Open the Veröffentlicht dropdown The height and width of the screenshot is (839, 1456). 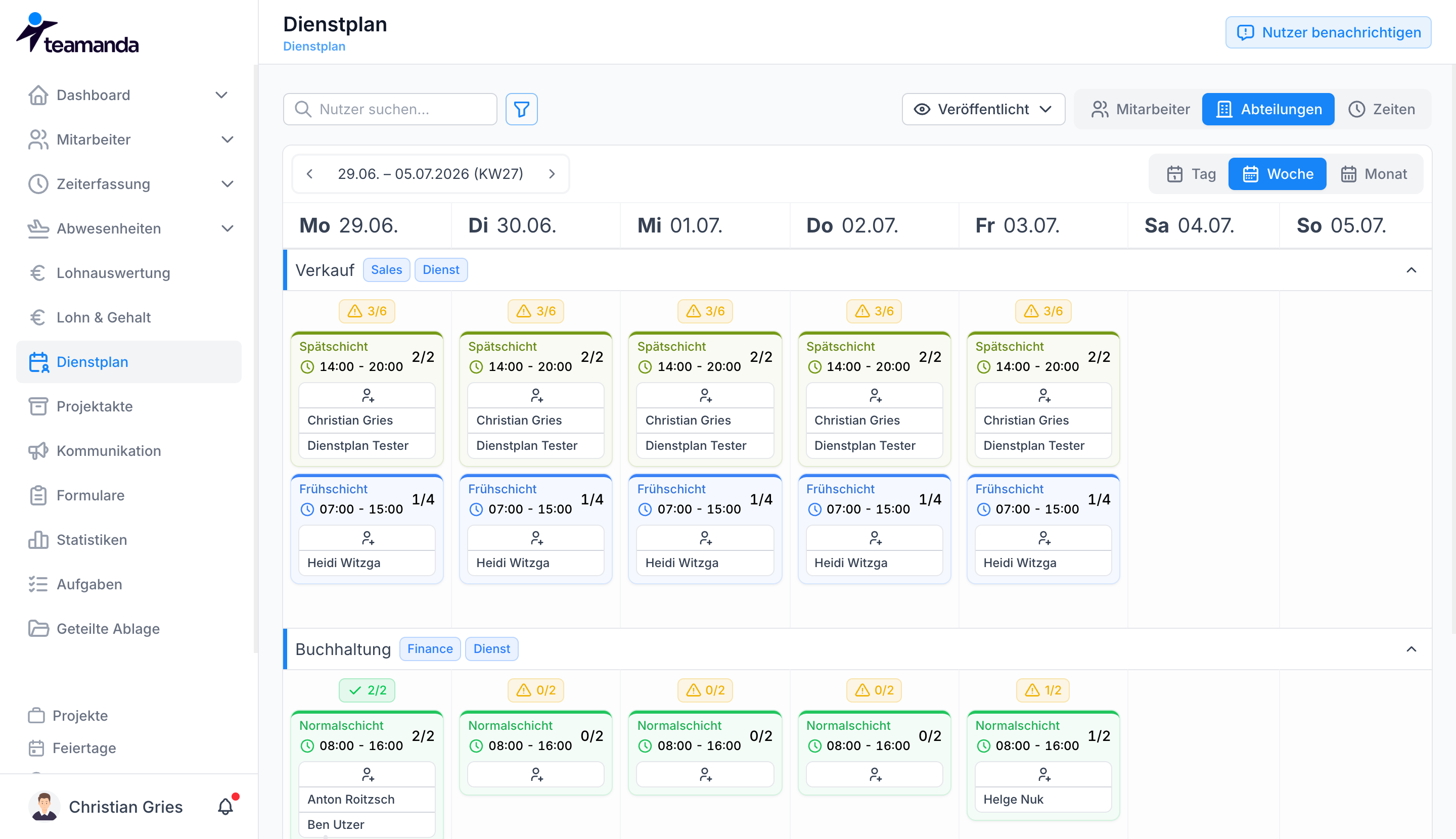pos(983,109)
